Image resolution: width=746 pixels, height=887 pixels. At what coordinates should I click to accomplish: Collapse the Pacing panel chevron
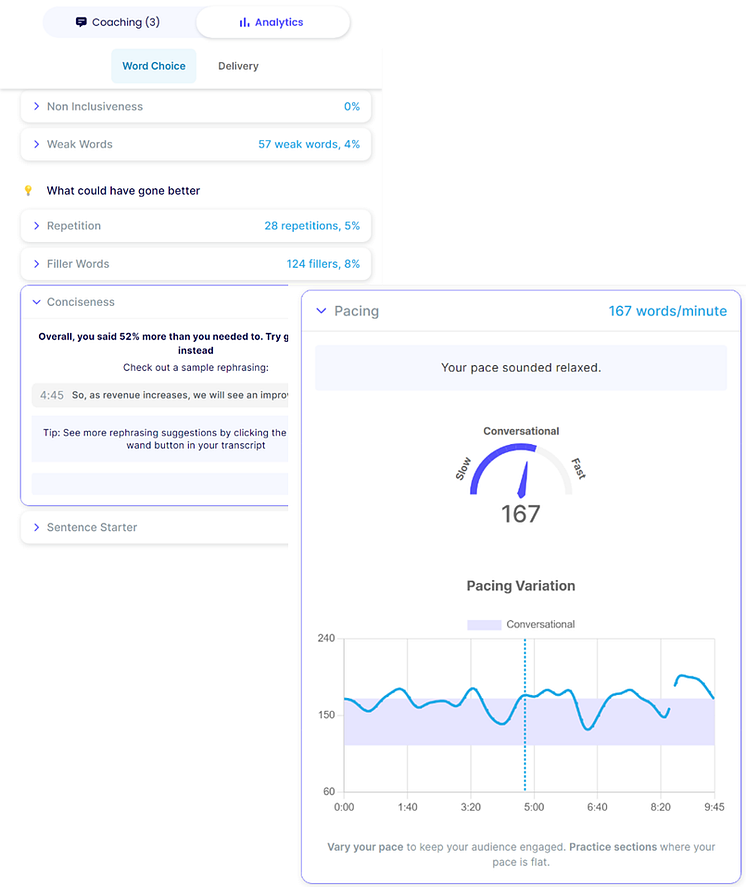[x=321, y=311]
